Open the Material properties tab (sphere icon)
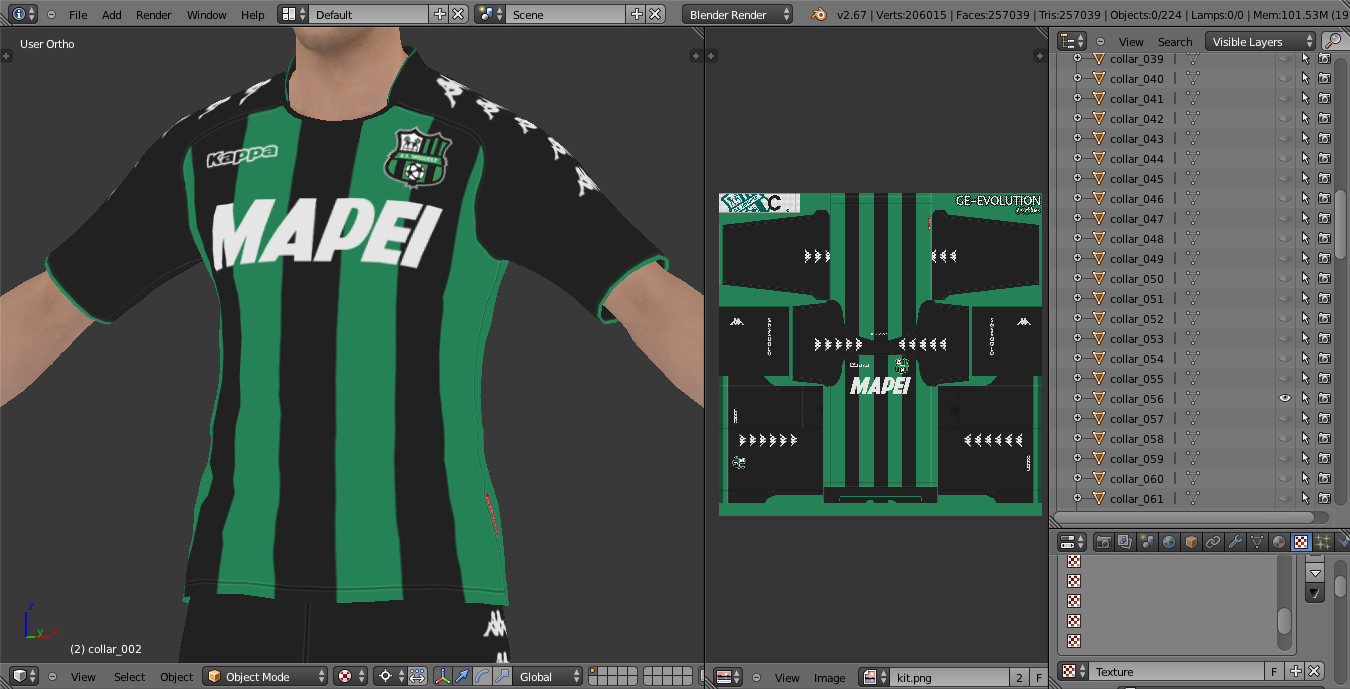The image size is (1350, 689). 1279,542
